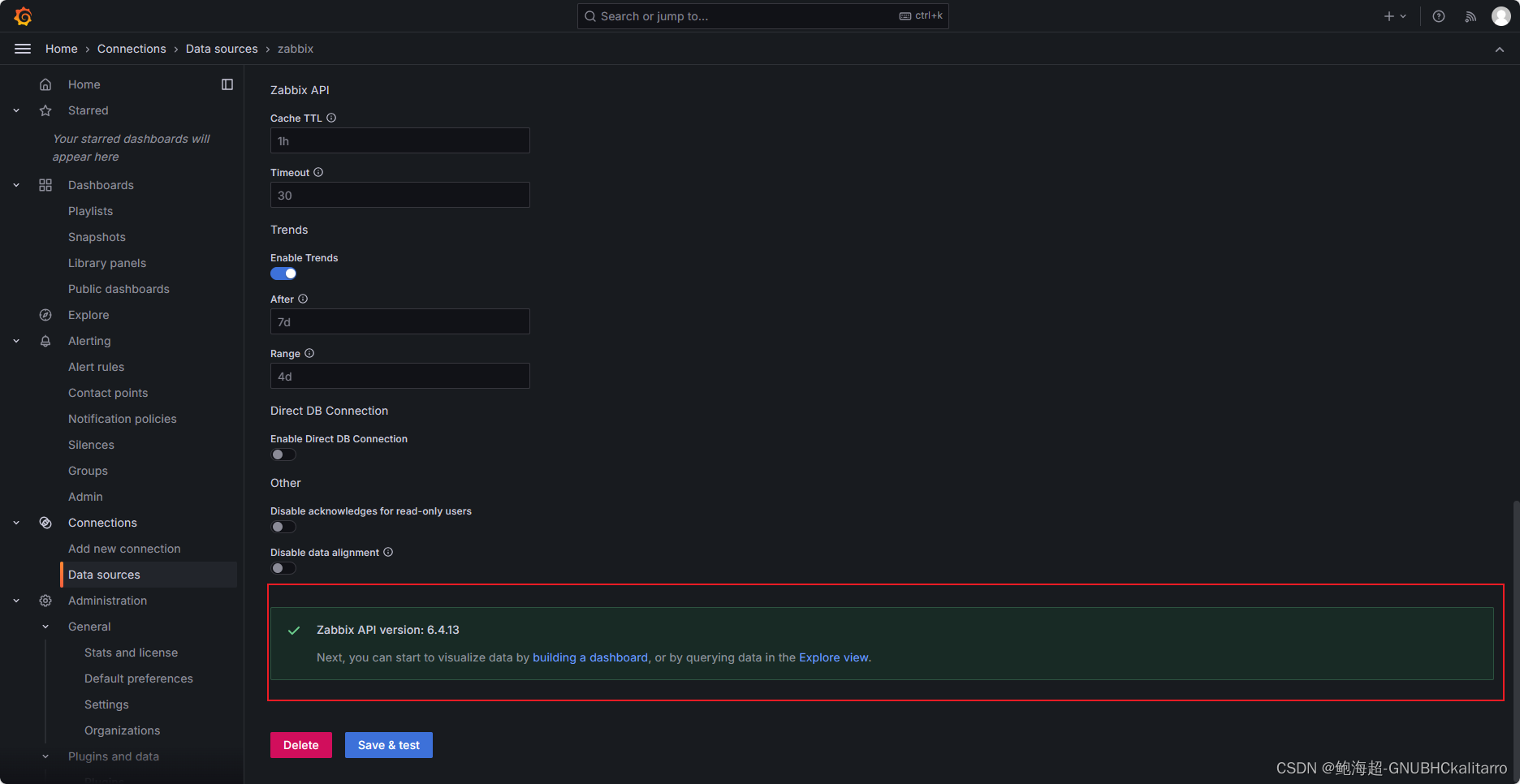Click the search magnifier icon
This screenshot has width=1520, height=784.
point(590,16)
